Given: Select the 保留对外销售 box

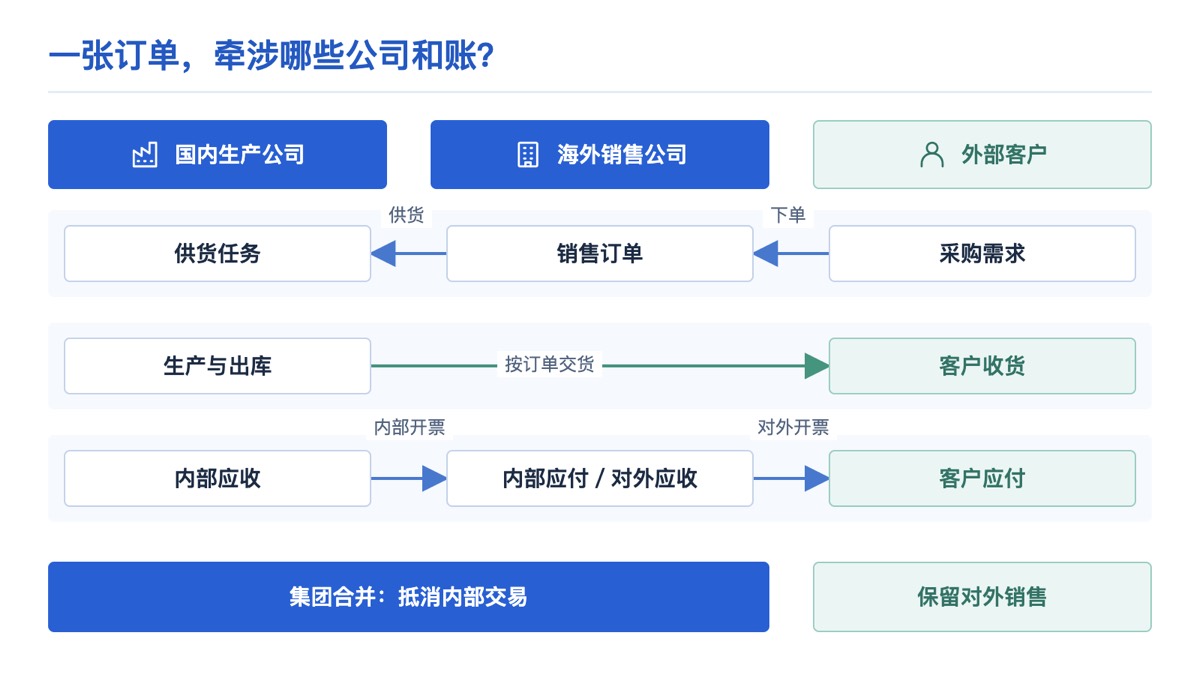Looking at the screenshot, I should coord(982,597).
